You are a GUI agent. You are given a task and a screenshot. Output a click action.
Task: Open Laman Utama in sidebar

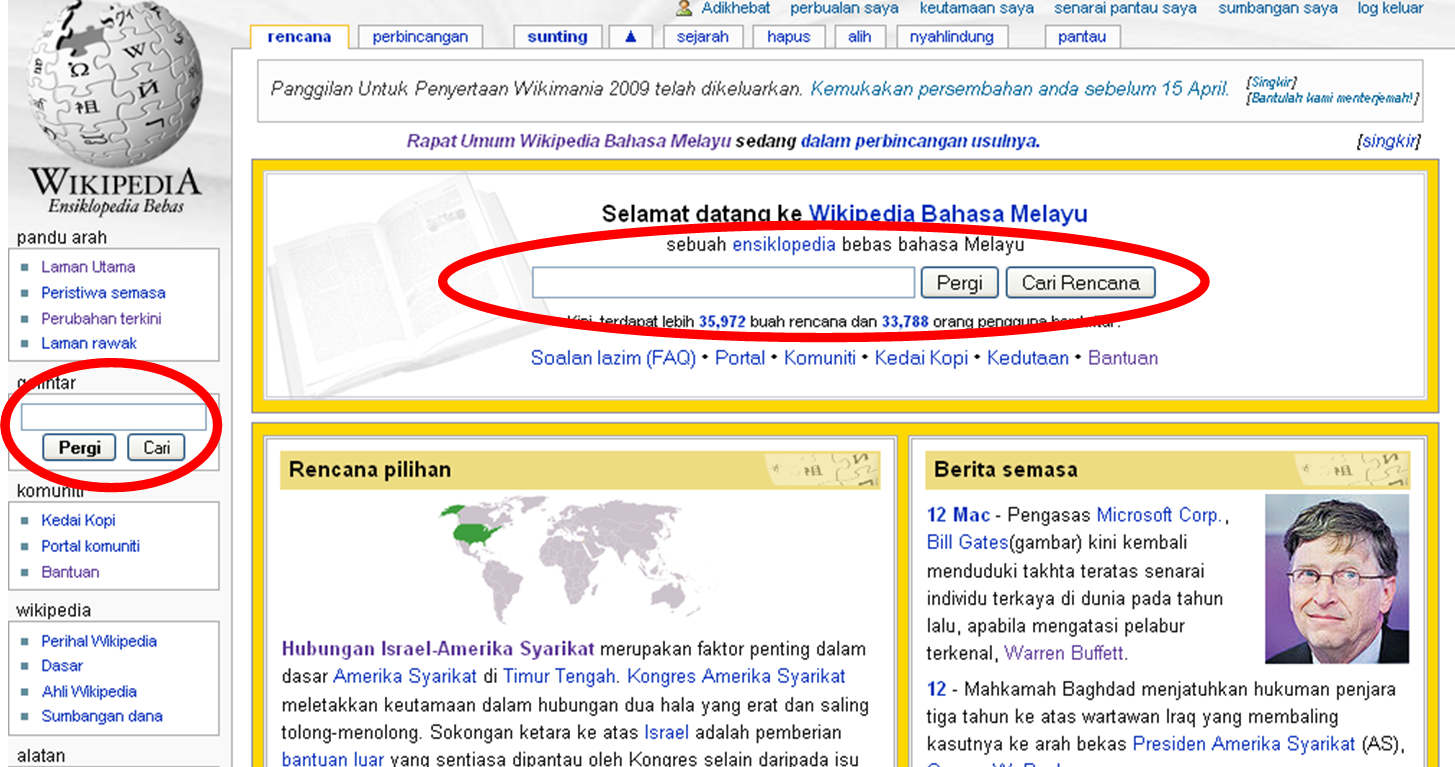click(88, 267)
